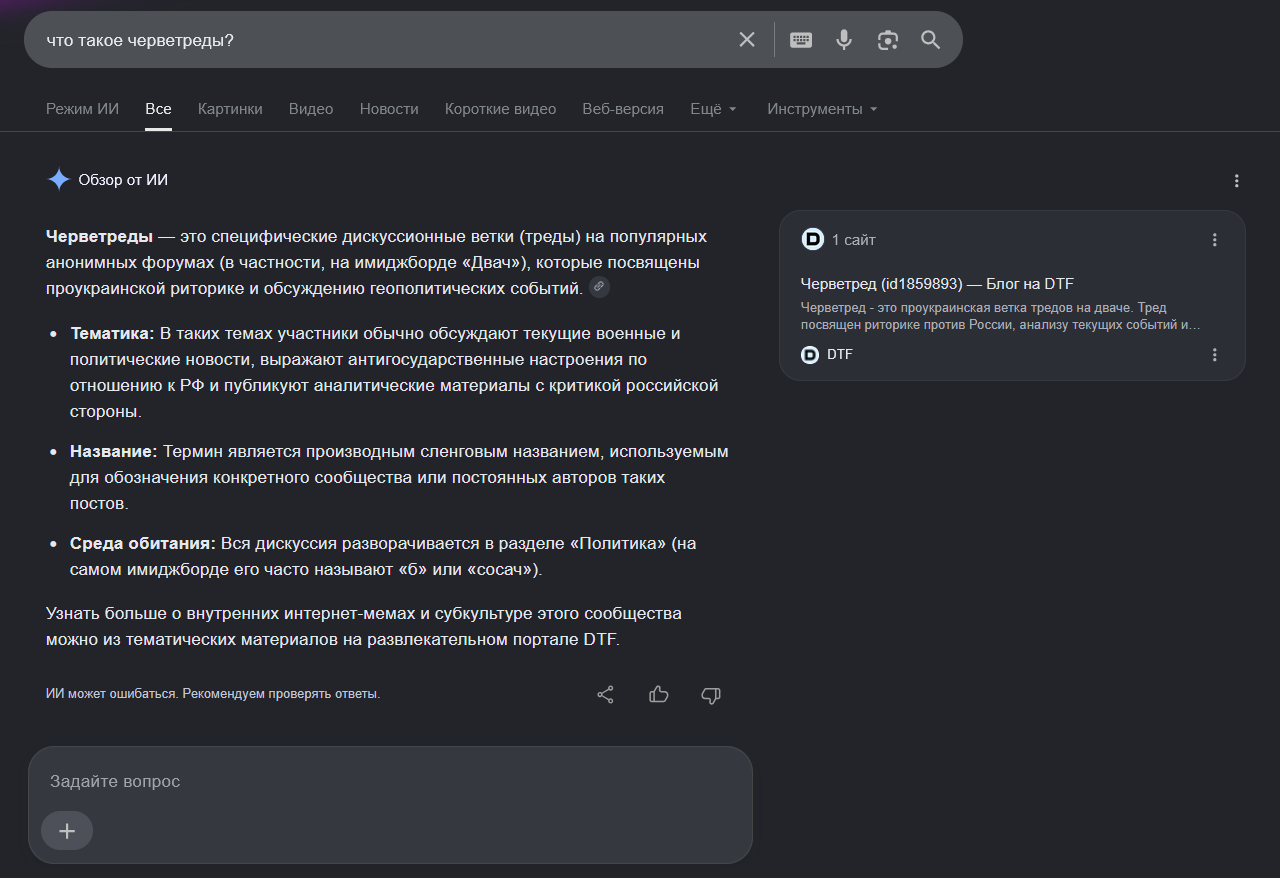
Task: Switch to 'Режим ИИ' tab
Action: (82, 109)
